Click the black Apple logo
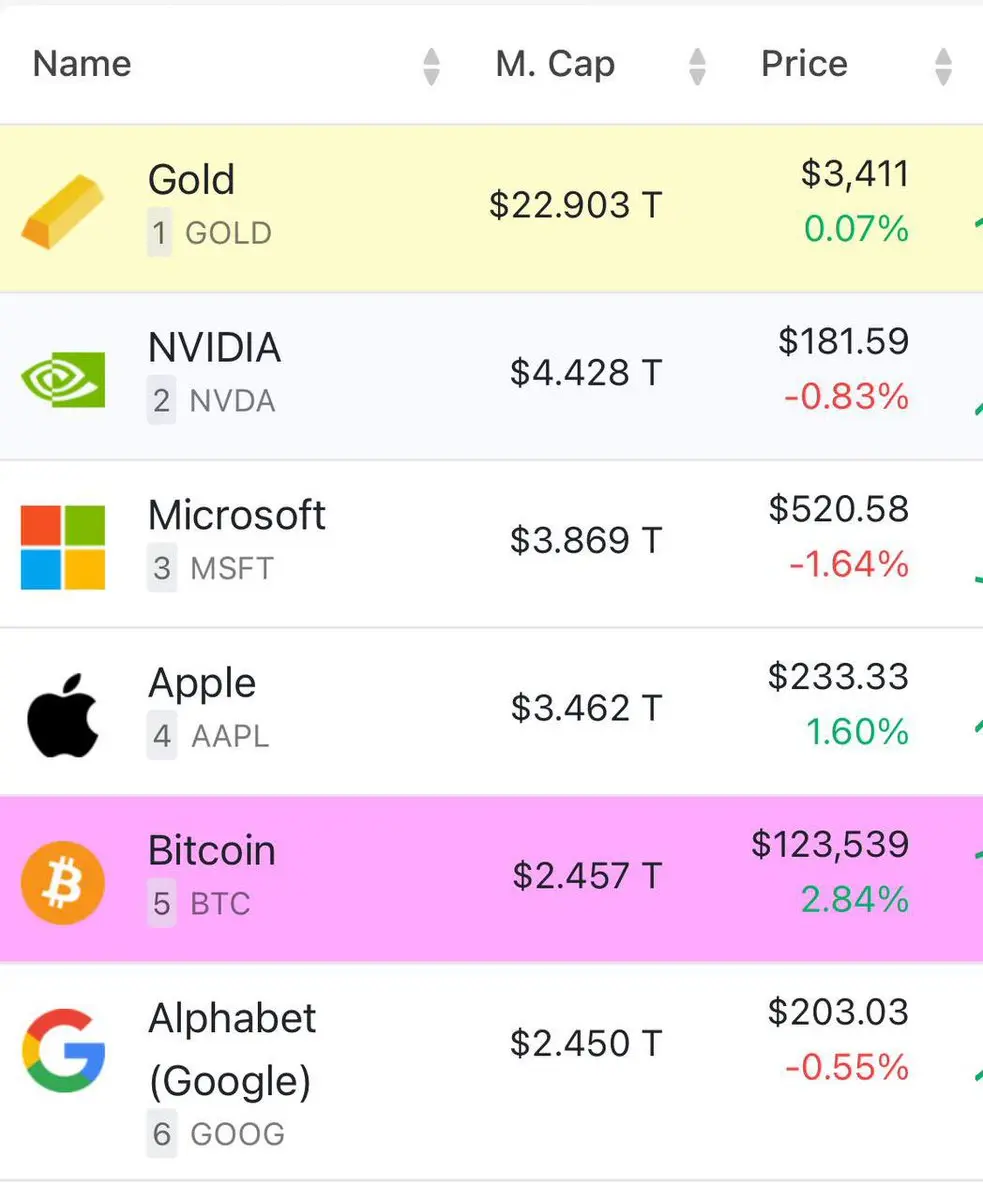 click(62, 714)
